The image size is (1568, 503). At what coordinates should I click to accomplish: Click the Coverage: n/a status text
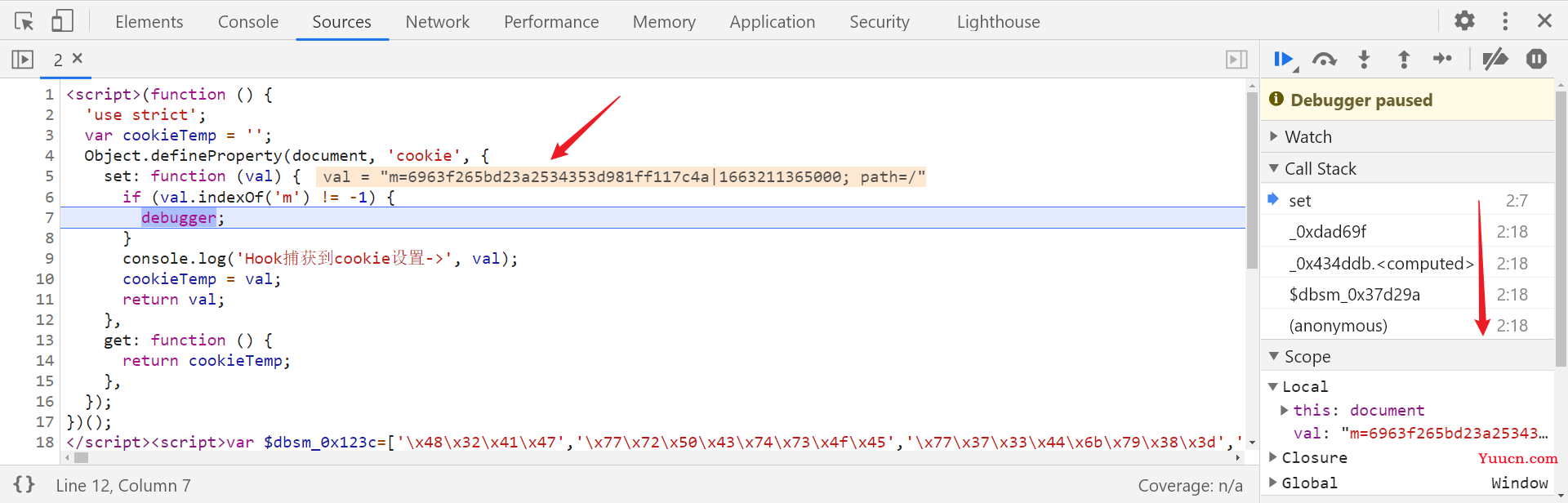pyautogui.click(x=1190, y=486)
